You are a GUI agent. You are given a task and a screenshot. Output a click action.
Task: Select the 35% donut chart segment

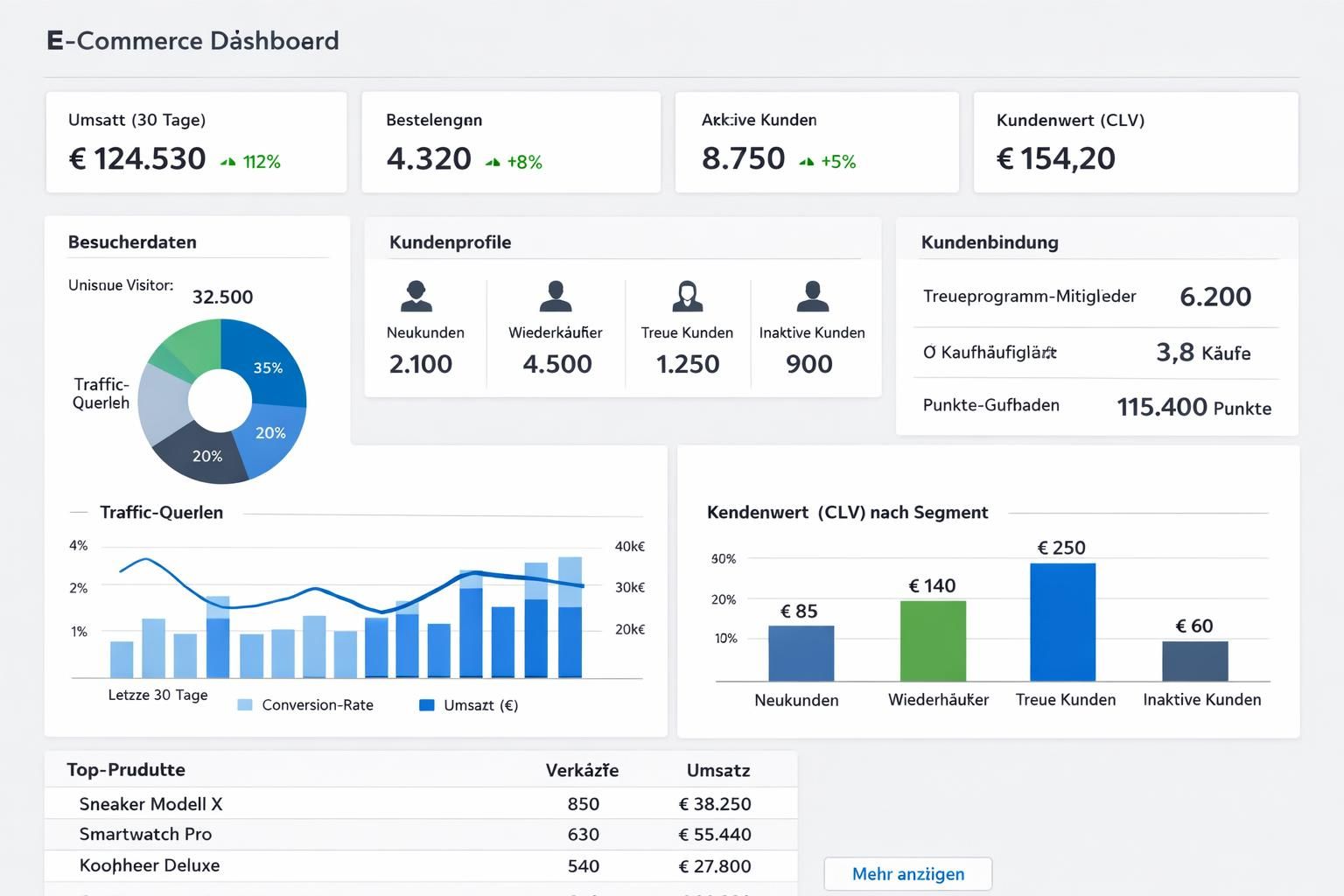point(271,366)
